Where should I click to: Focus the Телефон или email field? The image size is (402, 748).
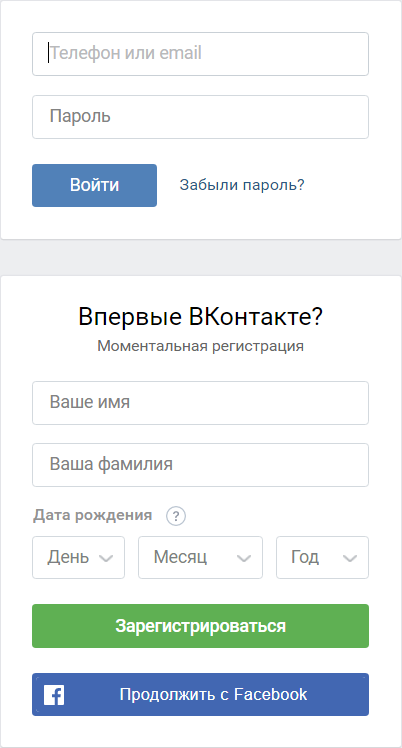pos(200,54)
